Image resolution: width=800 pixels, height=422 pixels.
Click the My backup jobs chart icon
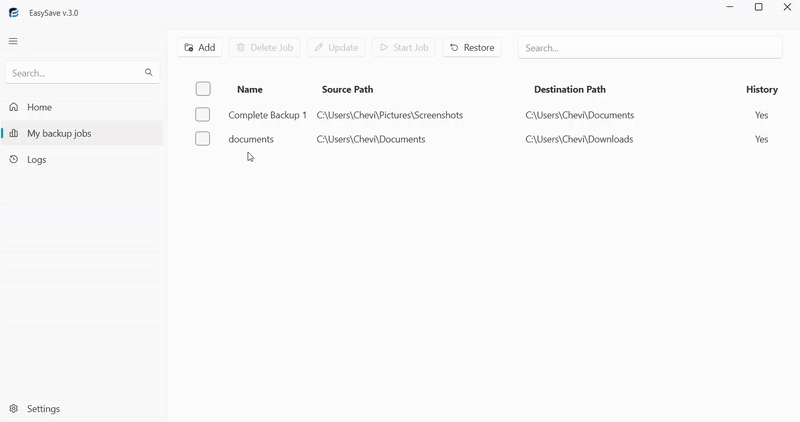(14, 133)
